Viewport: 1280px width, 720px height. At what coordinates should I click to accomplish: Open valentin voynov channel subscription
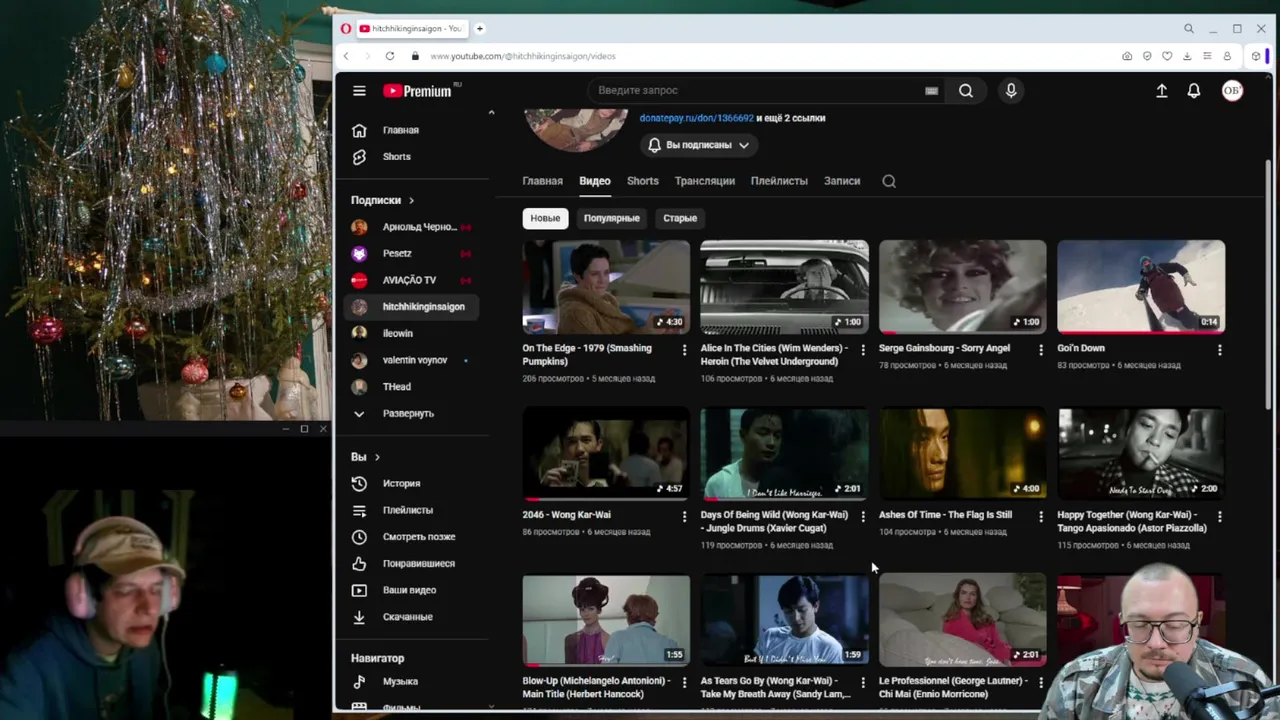(x=412, y=360)
